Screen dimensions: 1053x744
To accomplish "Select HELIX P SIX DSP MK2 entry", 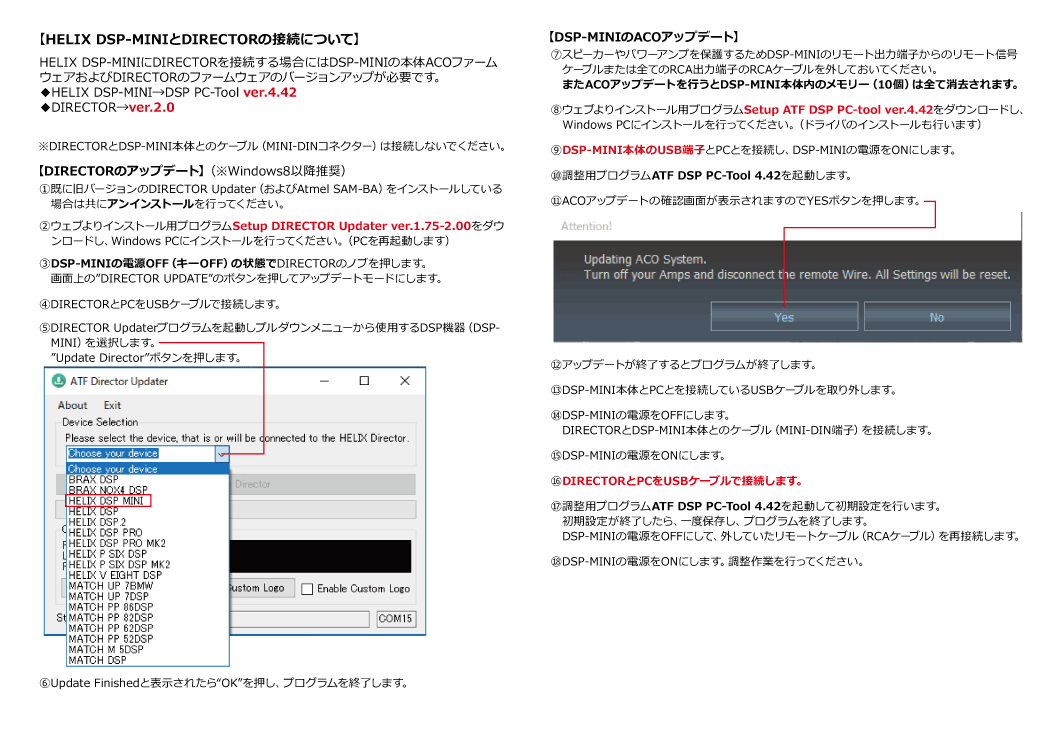I will pyautogui.click(x=148, y=565).
